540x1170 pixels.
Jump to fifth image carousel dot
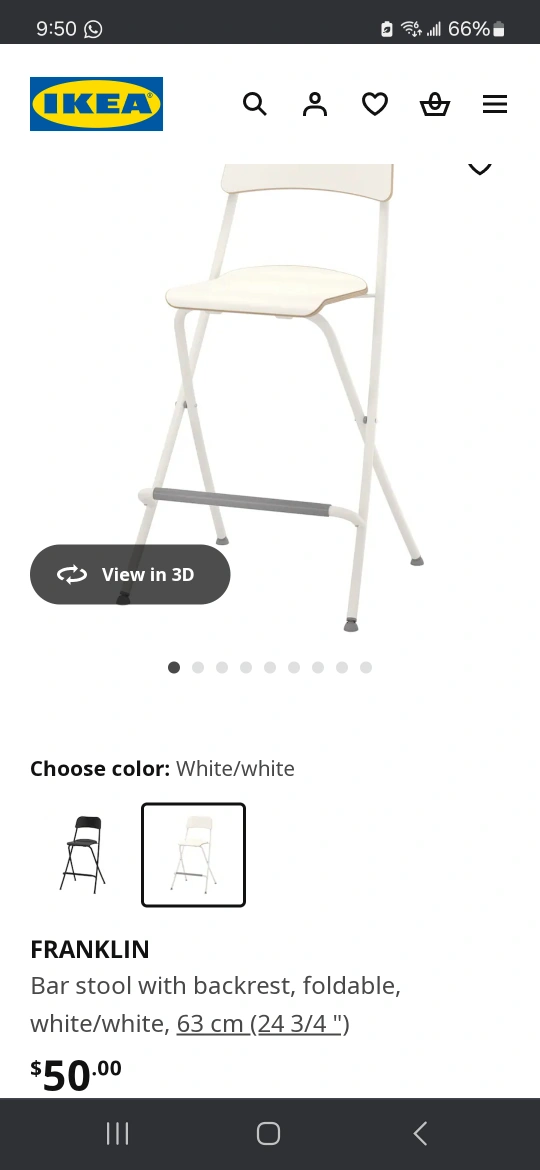click(270, 667)
